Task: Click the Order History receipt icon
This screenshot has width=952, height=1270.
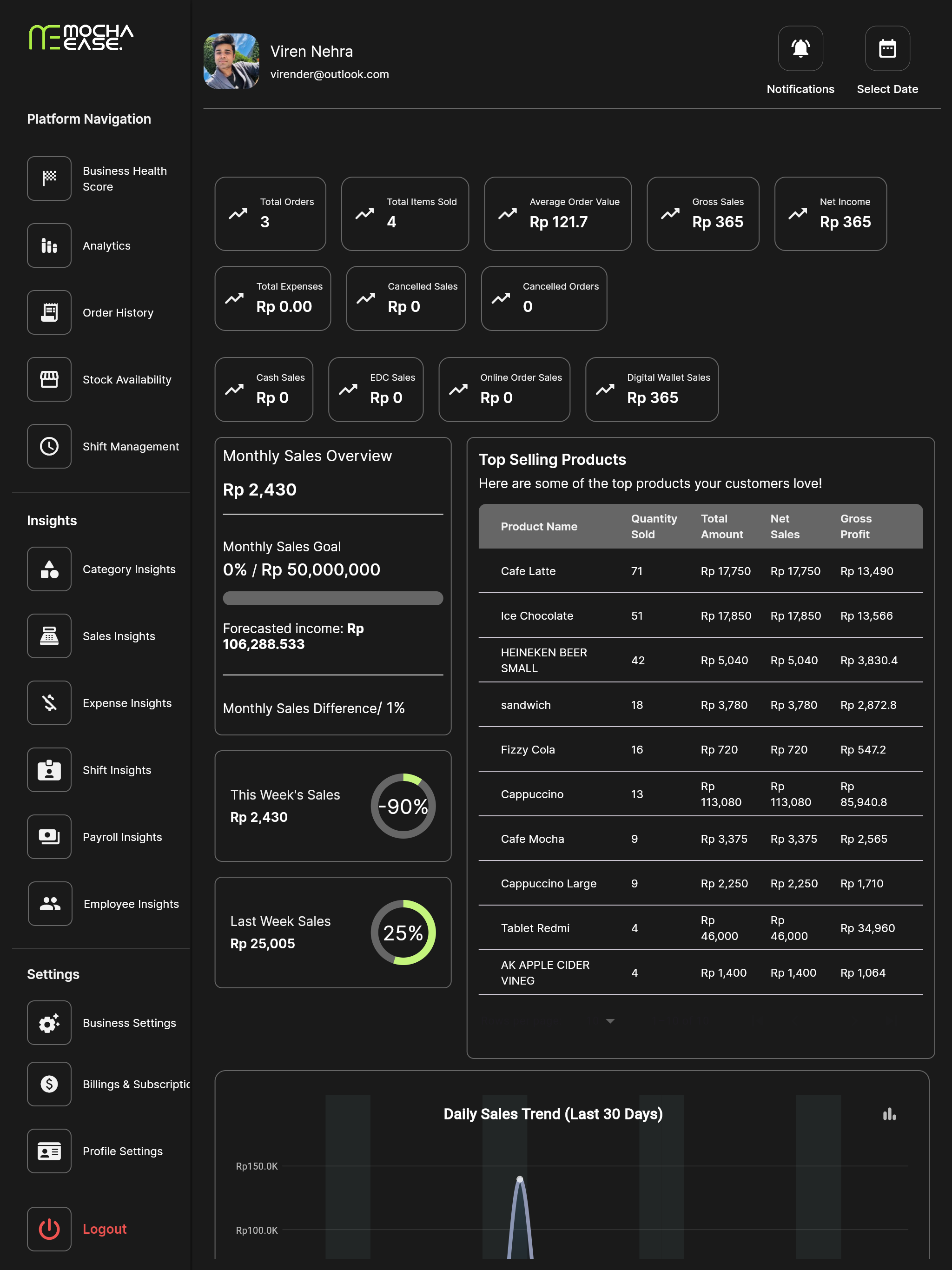Action: (x=49, y=312)
